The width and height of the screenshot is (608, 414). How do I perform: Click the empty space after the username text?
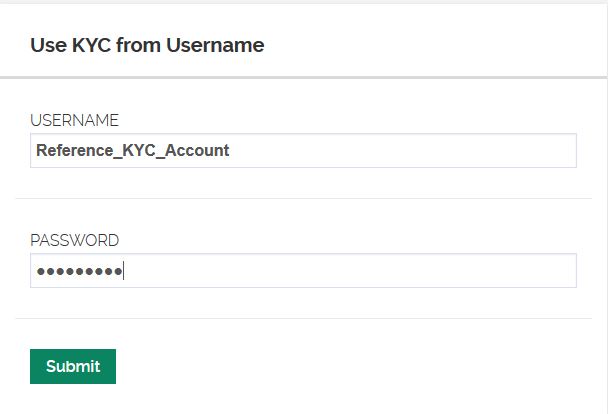coord(400,151)
